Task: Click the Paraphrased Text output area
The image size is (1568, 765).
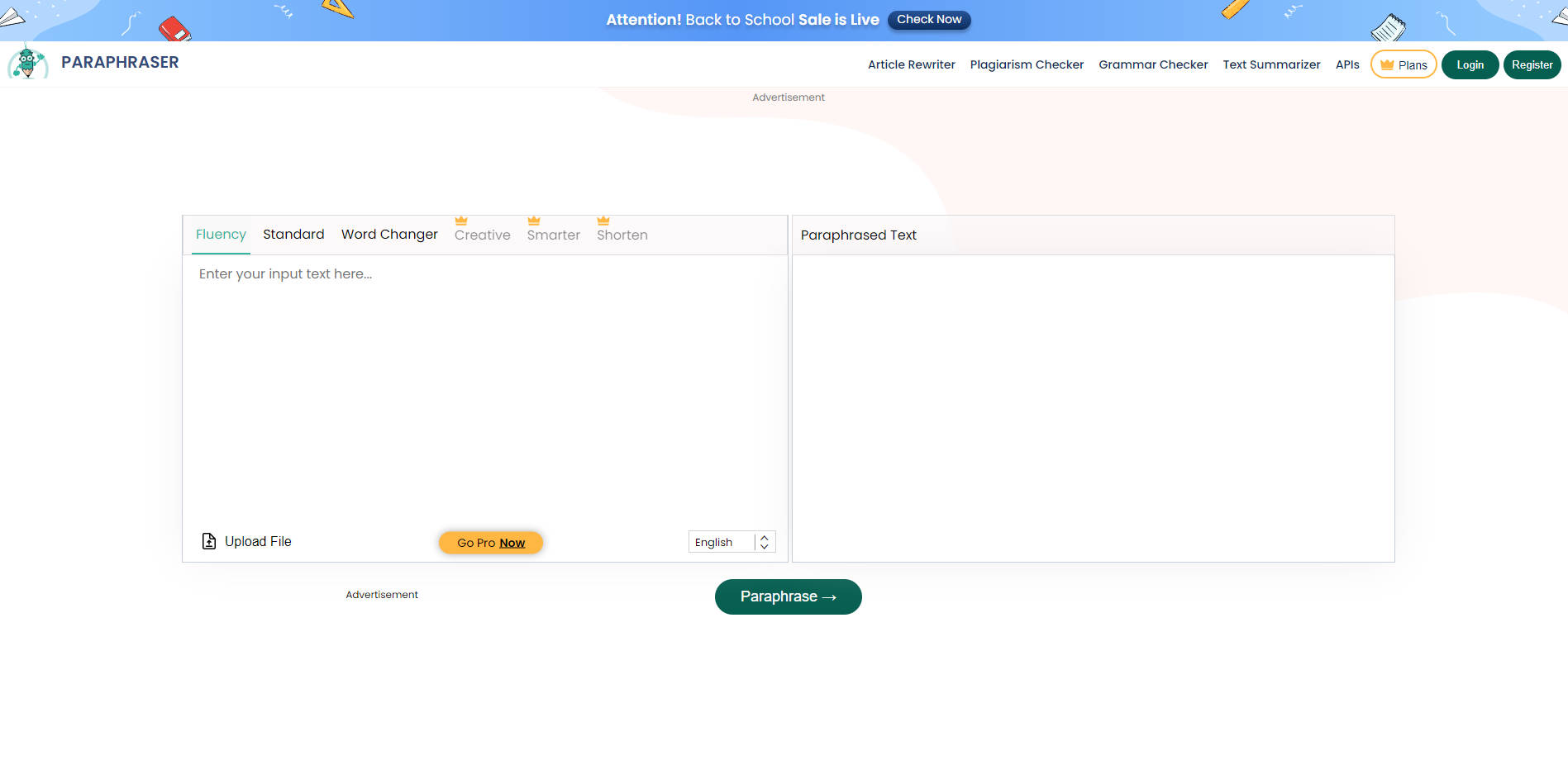Action: (x=1093, y=408)
